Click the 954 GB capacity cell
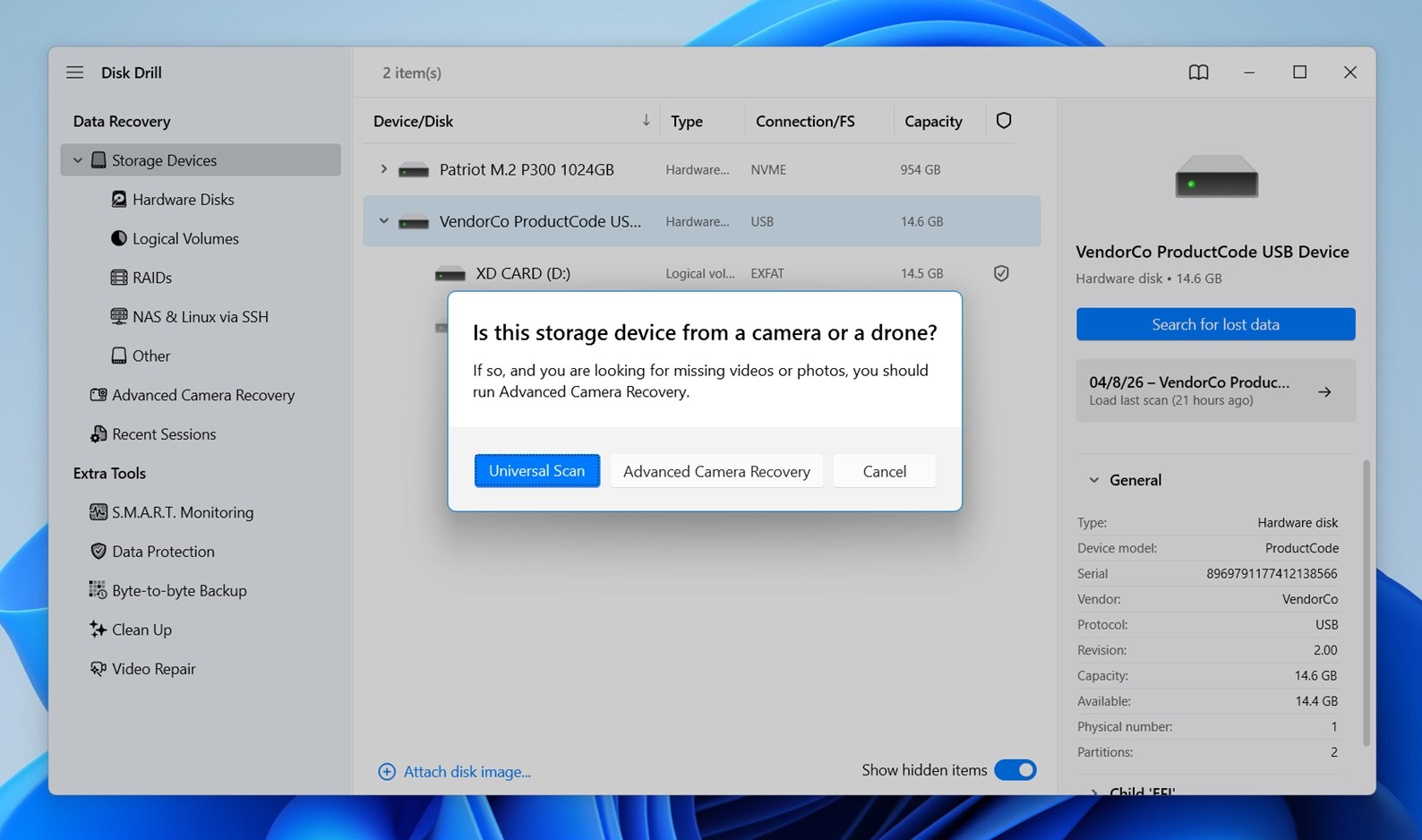 tap(921, 169)
